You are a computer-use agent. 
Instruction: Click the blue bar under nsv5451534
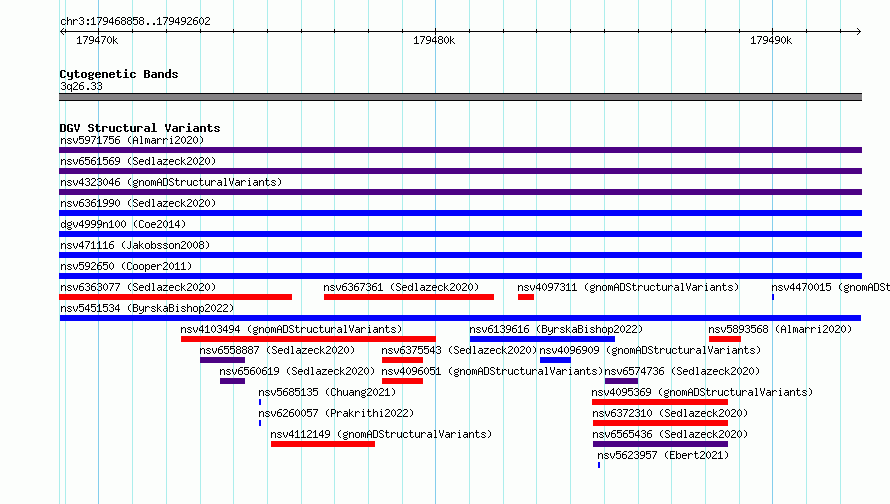pyautogui.click(x=460, y=318)
